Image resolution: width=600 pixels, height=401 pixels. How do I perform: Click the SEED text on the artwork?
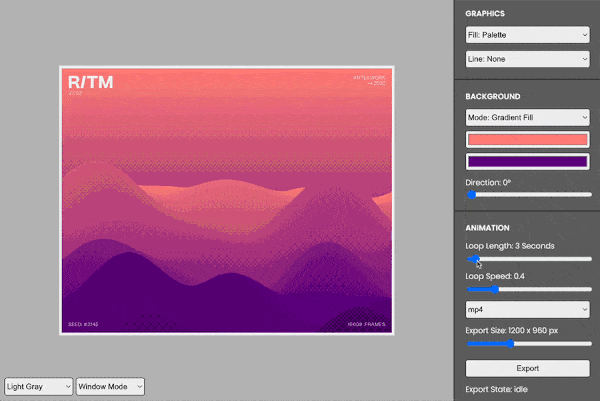pos(83,325)
